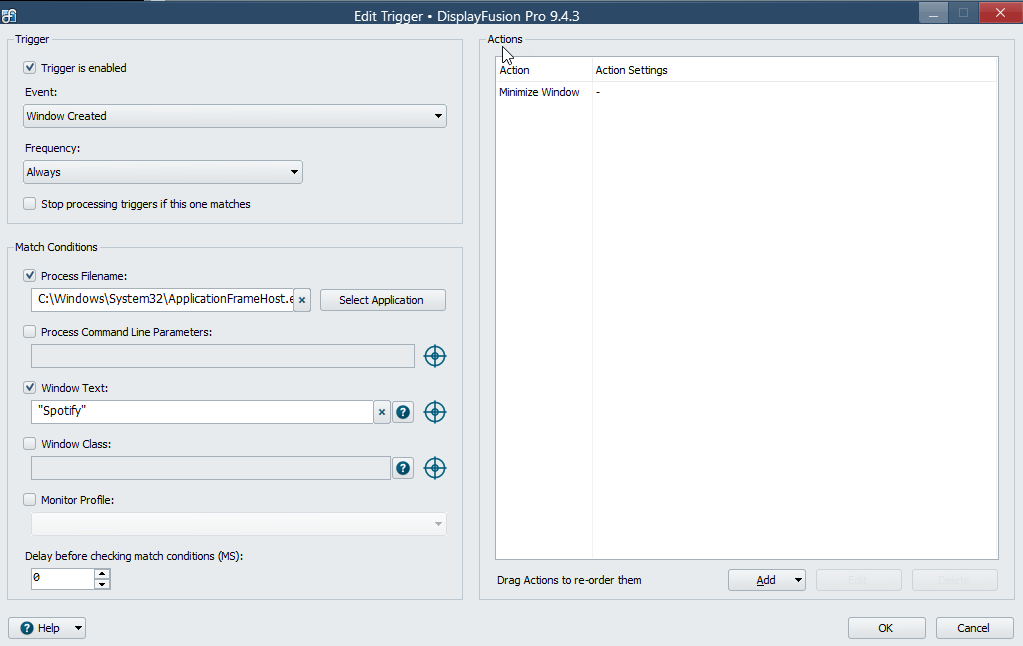
Task: Disable the 'Trigger is enabled' checkbox
Action: pyautogui.click(x=30, y=68)
